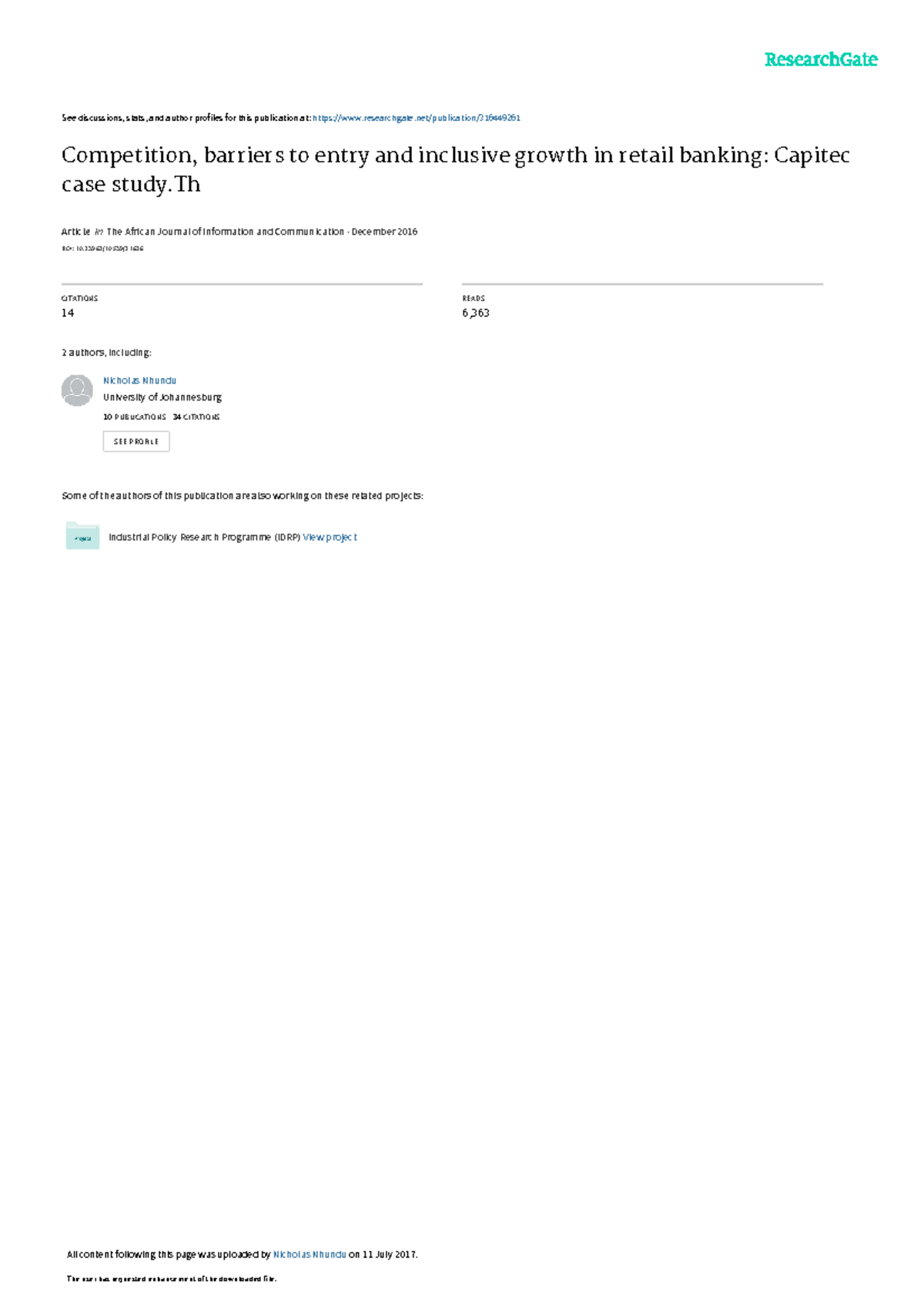Click the 34 Citations author stat
924x1307 pixels.
point(196,417)
